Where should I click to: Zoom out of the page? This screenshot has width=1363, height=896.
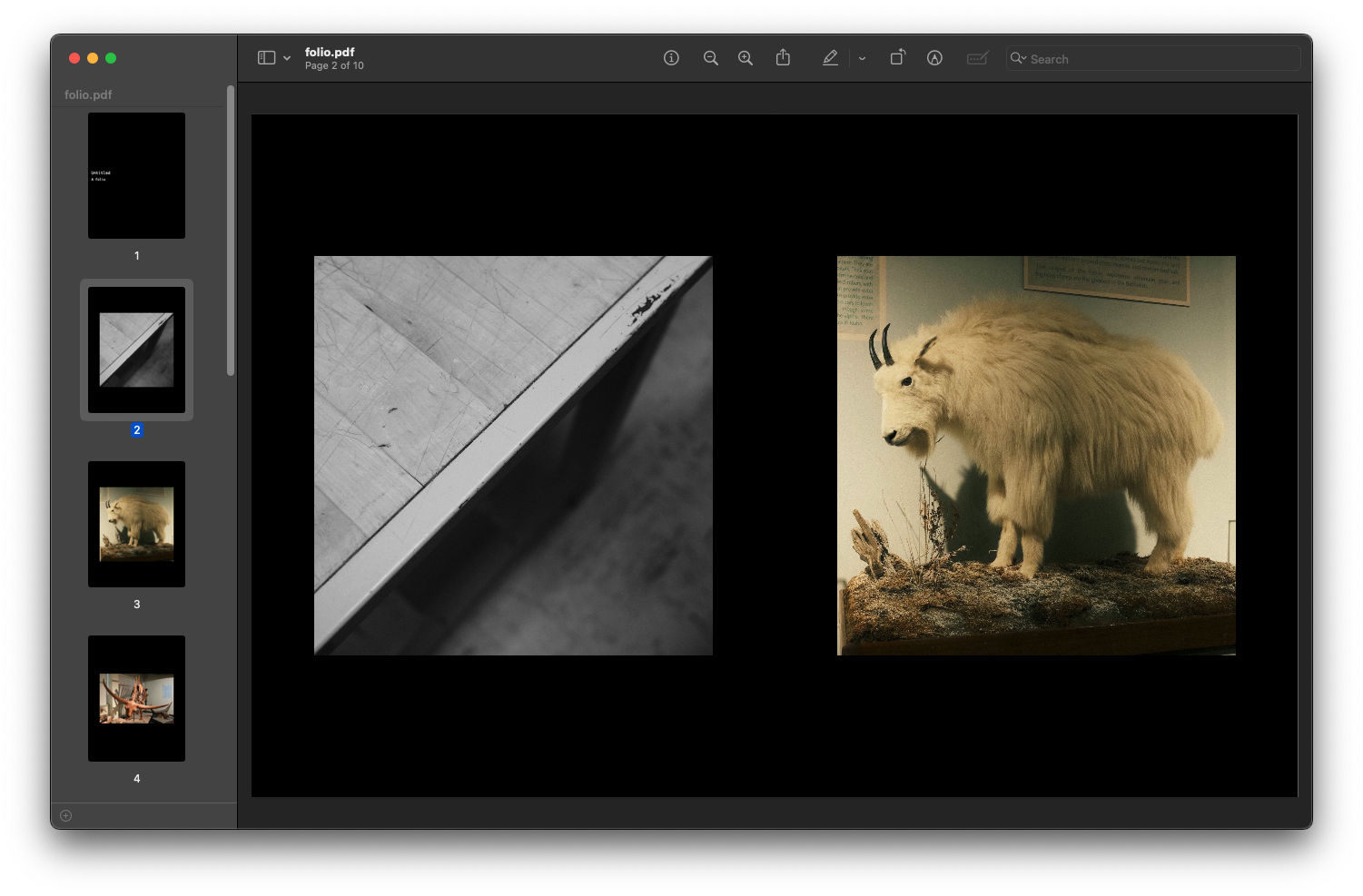[710, 58]
